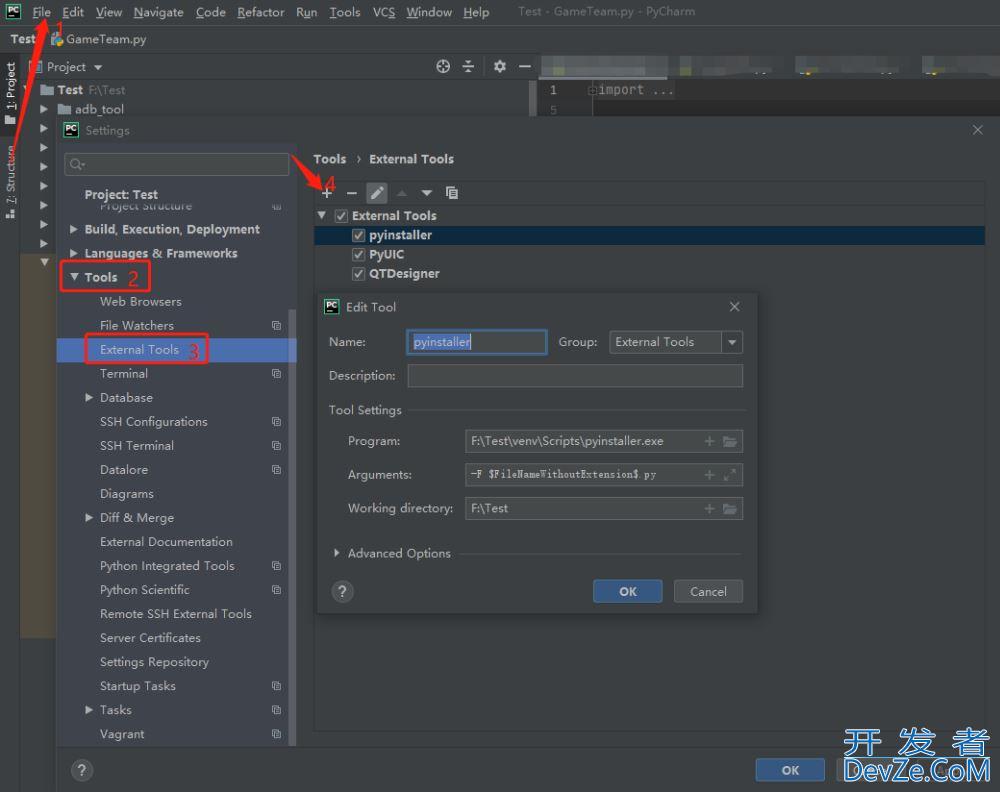Click Insert Macro plus in Working directory
This screenshot has height=792, width=1000.
point(709,508)
